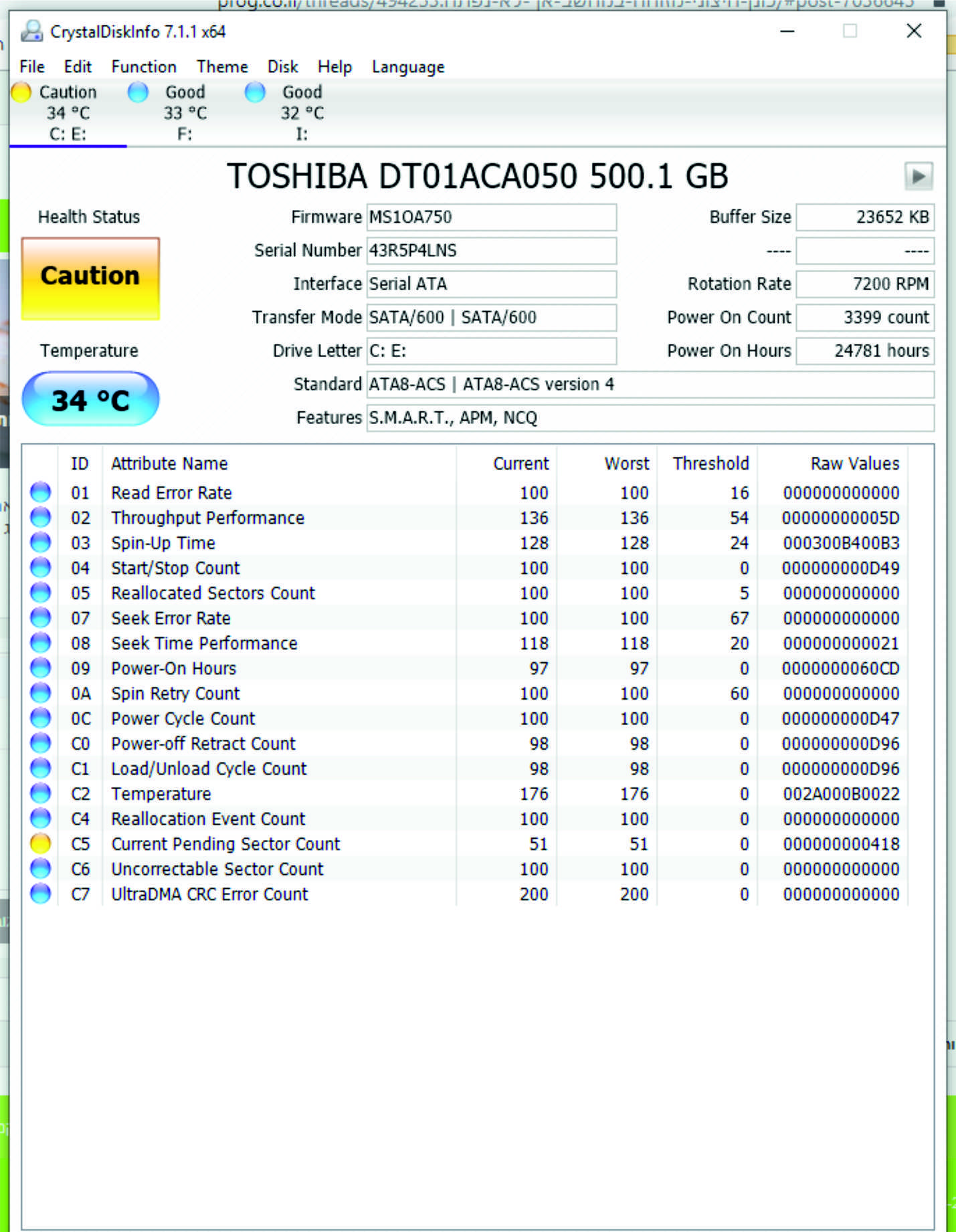Image resolution: width=956 pixels, height=1232 pixels.
Task: Click the Features field S.M.A.R.T., APM, NCQ
Action: click(650, 418)
